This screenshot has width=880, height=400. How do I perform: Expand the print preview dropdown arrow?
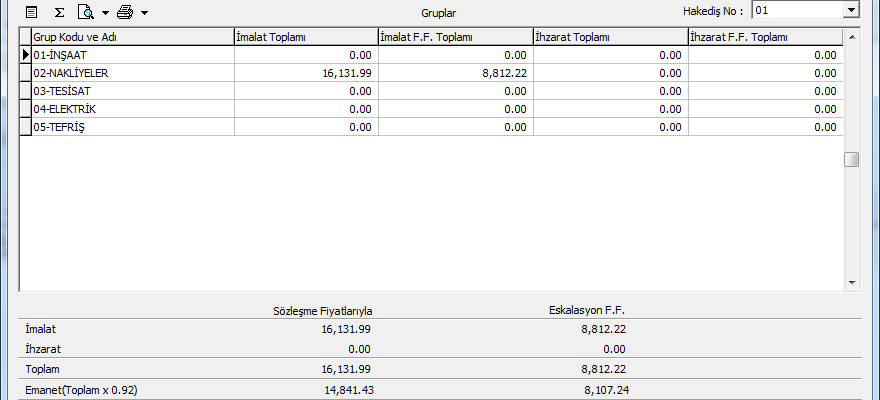click(105, 13)
